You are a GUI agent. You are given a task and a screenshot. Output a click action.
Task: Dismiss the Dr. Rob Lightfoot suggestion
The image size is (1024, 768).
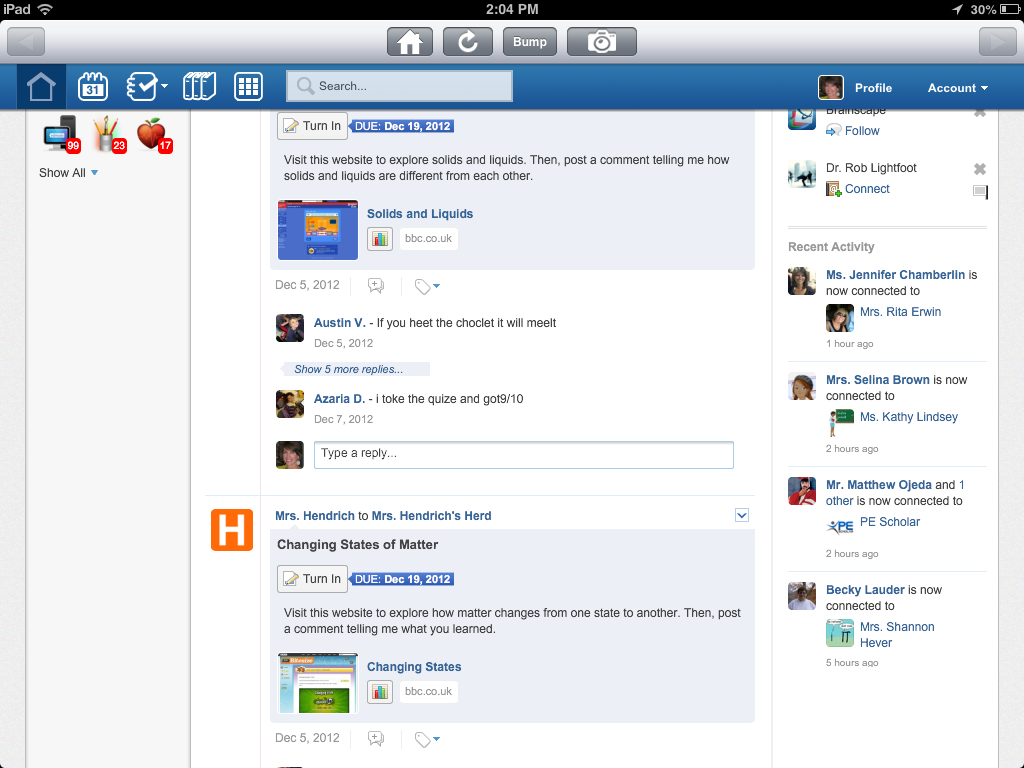point(980,169)
